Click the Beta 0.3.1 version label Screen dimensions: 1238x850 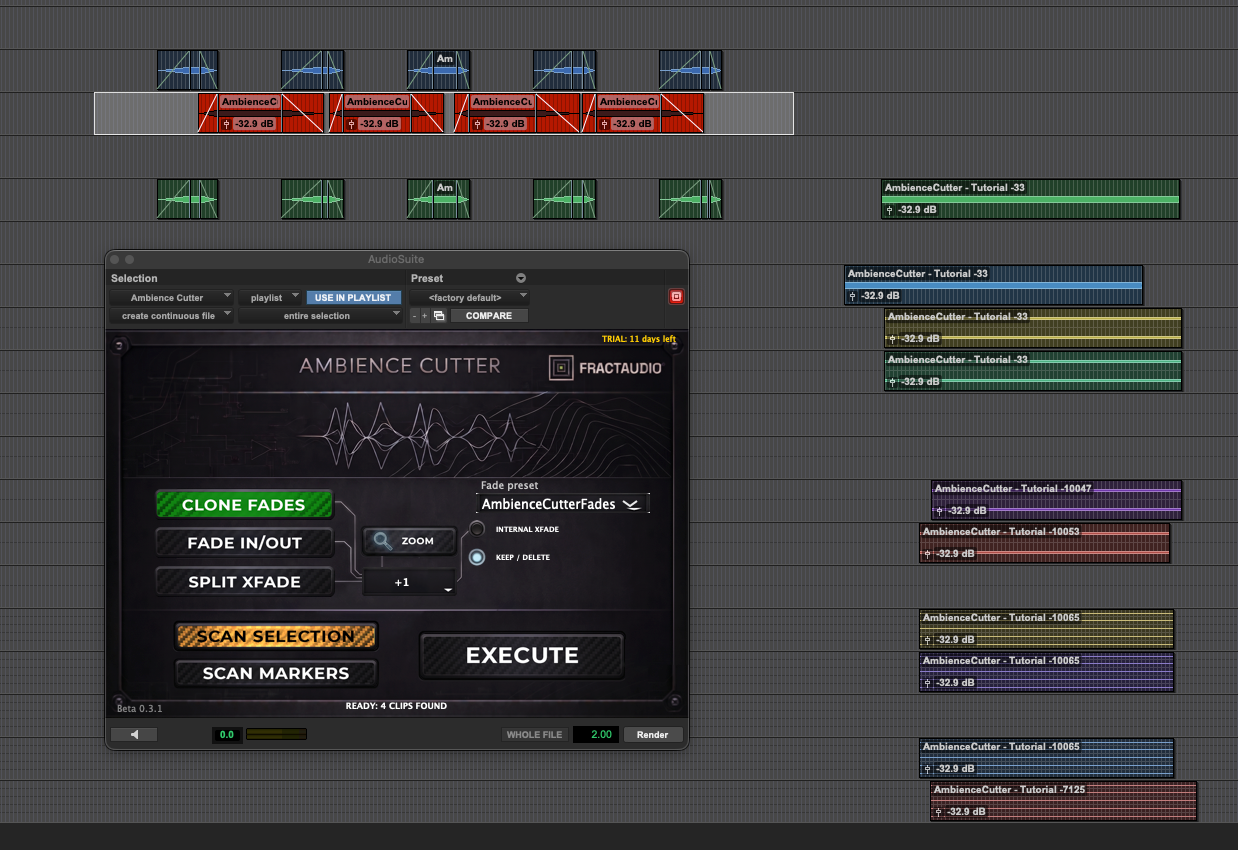[x=139, y=708]
